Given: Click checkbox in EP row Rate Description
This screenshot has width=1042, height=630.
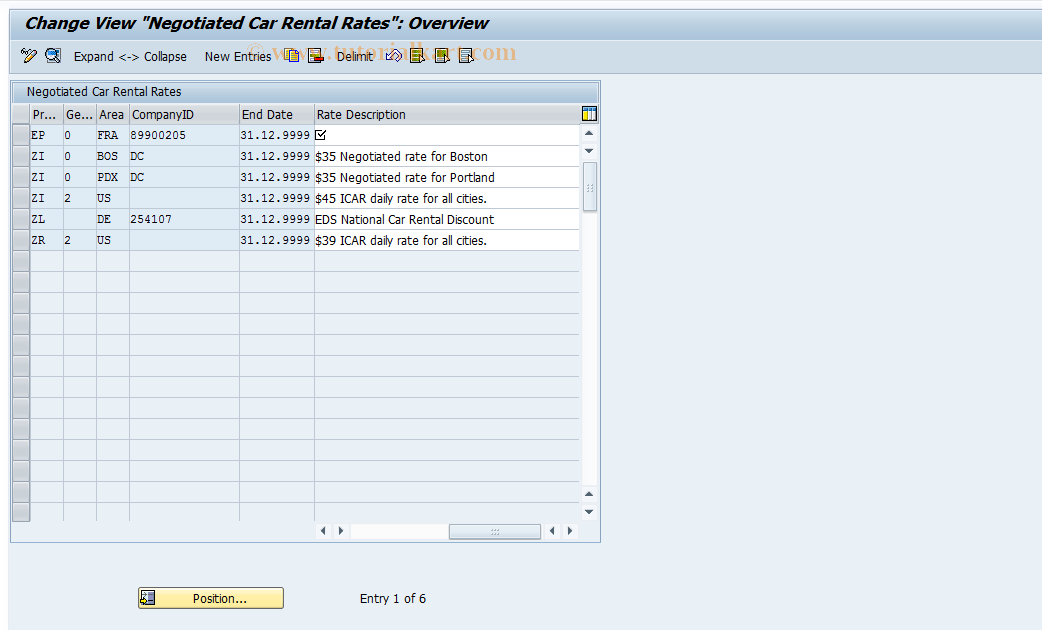Looking at the screenshot, I should click(x=321, y=135).
